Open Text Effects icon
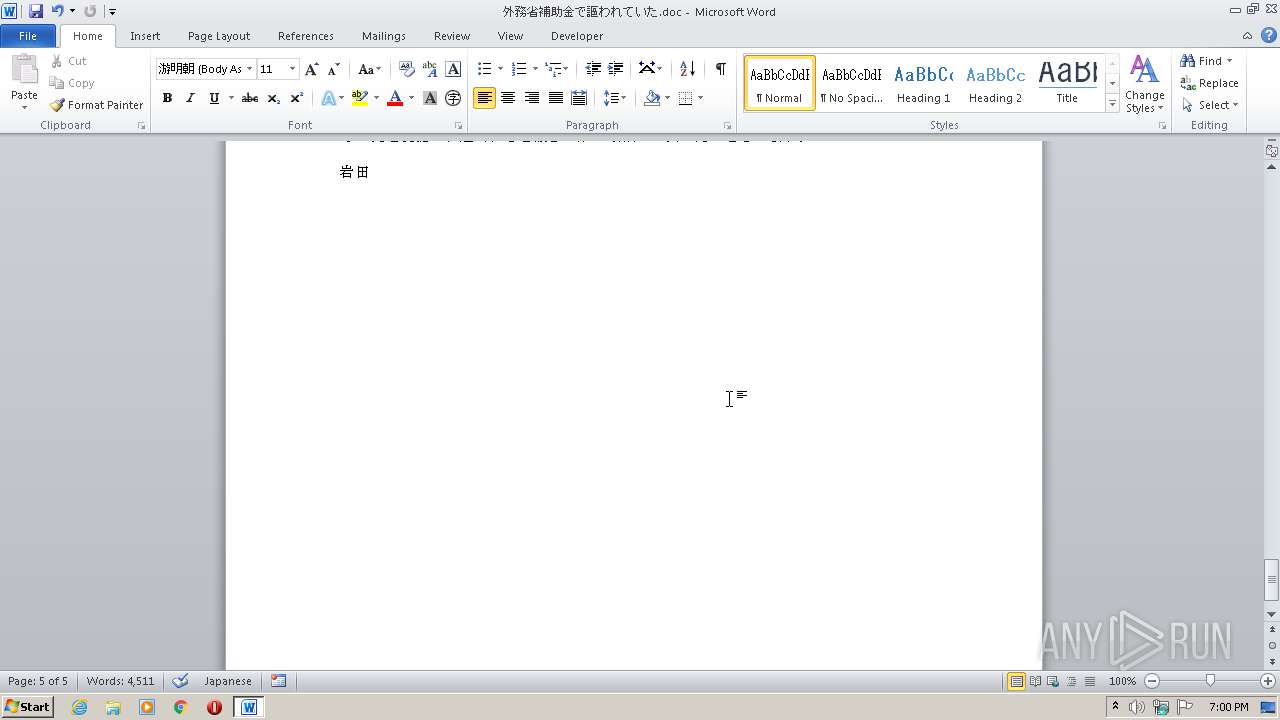The height and width of the screenshot is (720, 1280). point(328,98)
